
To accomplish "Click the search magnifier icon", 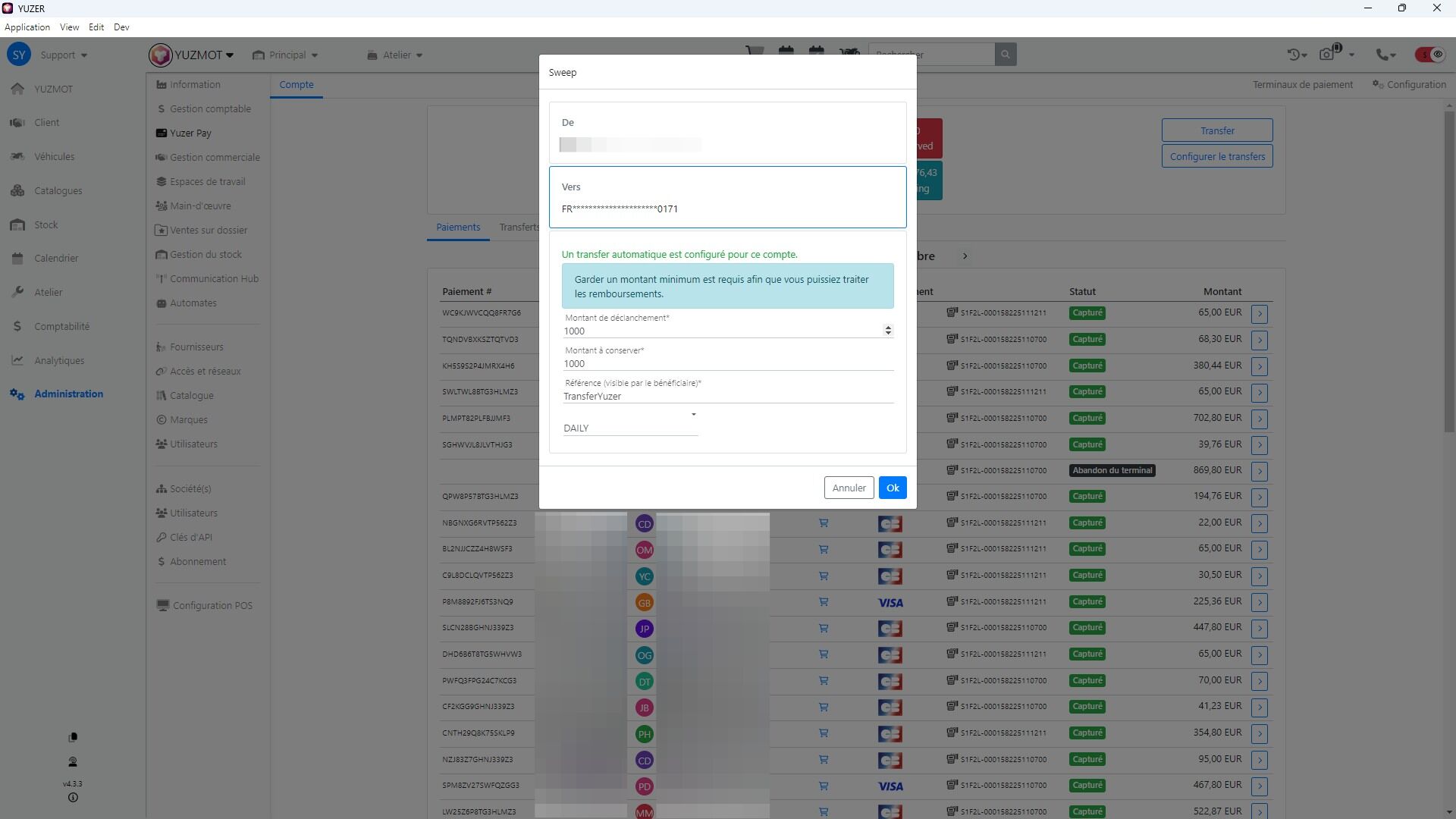I will (1005, 55).
